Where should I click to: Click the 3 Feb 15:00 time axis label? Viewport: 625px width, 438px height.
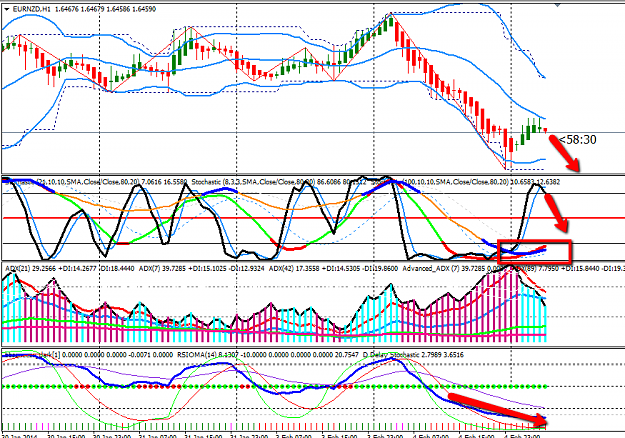coord(341,435)
